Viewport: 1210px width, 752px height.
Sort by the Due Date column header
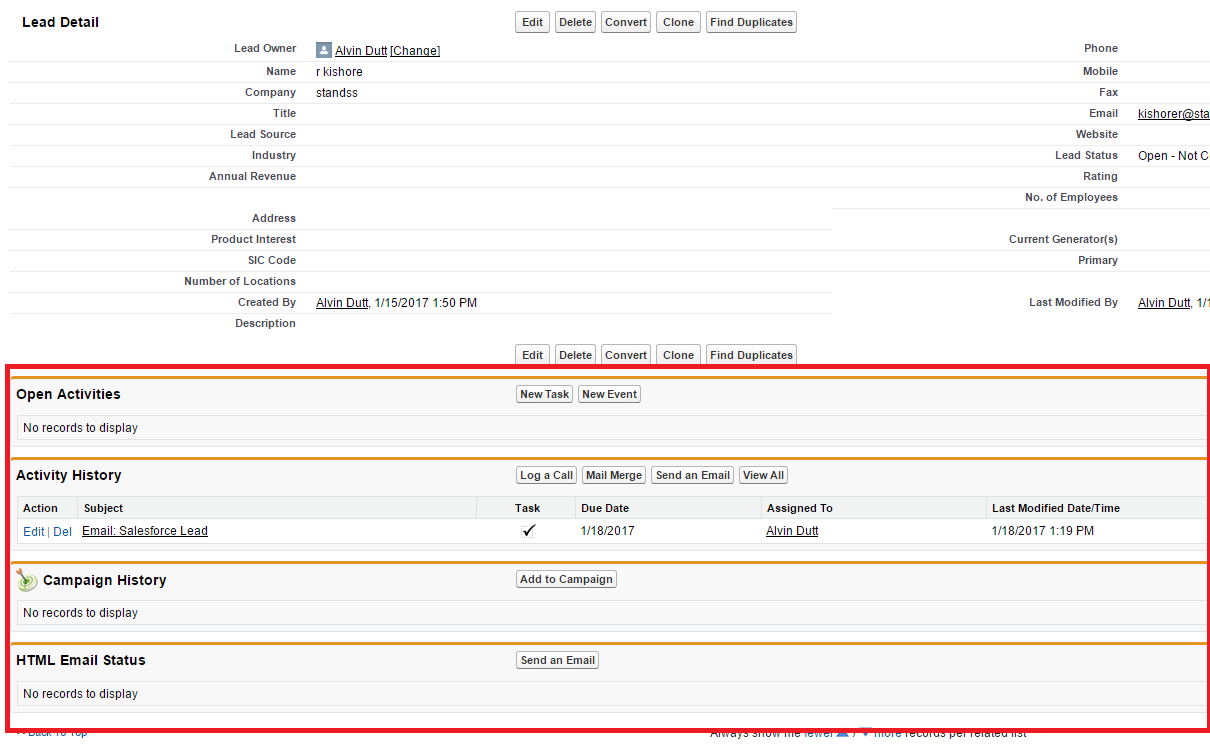pos(605,508)
